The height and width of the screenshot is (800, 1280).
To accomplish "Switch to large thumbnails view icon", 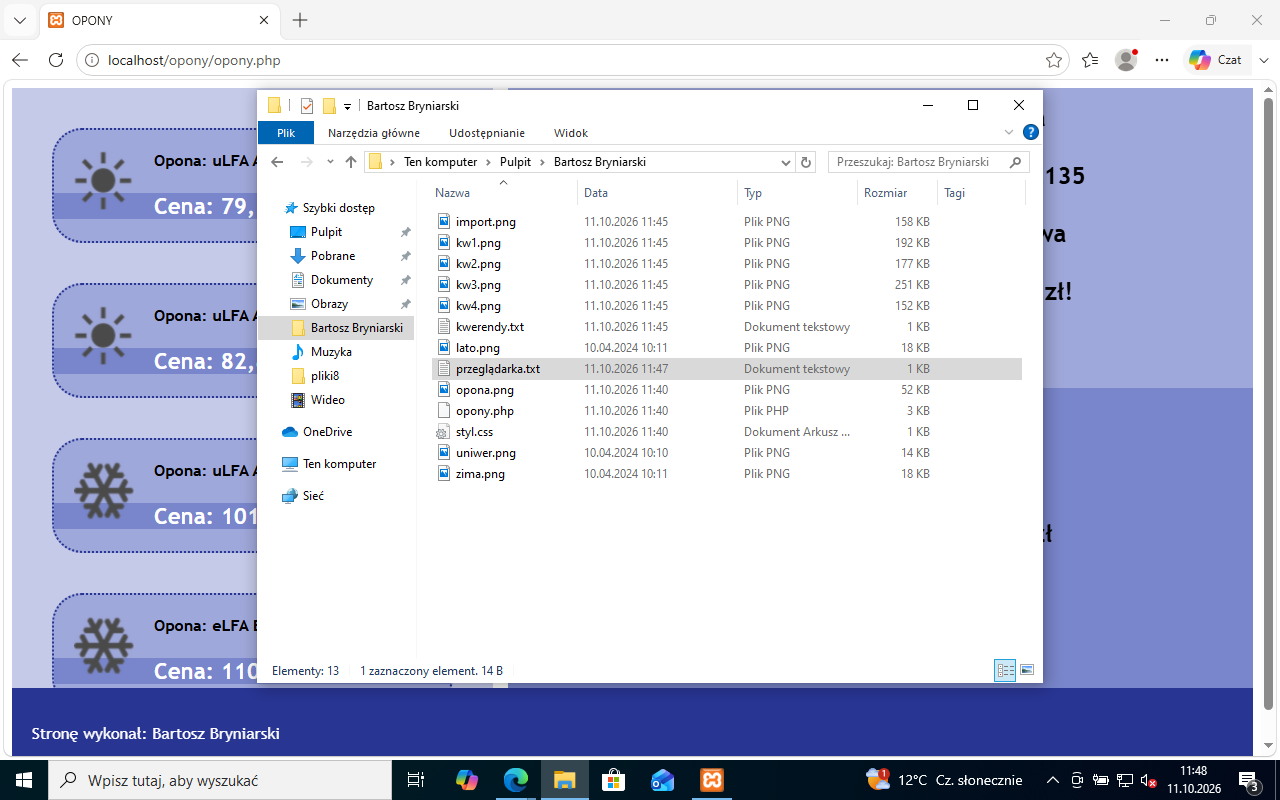I will pos(1027,670).
